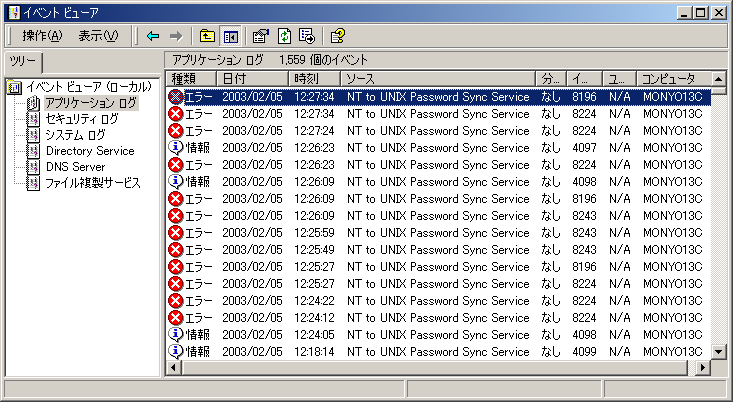Select error event at 12:24:12
The width and height of the screenshot is (733, 402).
[438, 318]
